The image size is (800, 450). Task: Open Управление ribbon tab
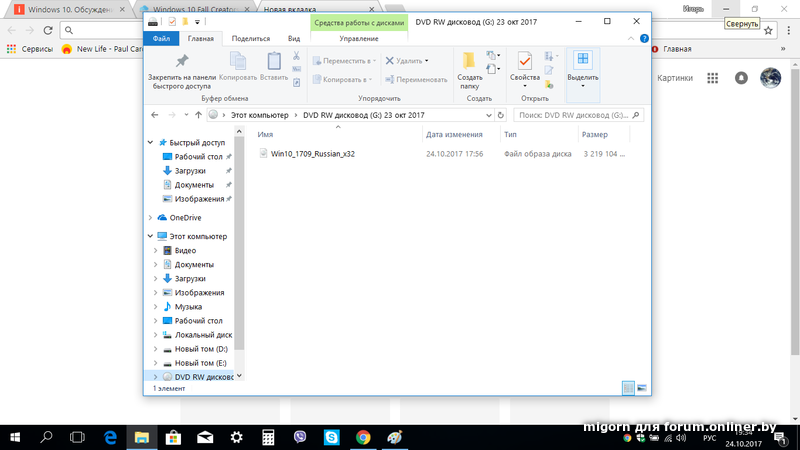(x=359, y=38)
